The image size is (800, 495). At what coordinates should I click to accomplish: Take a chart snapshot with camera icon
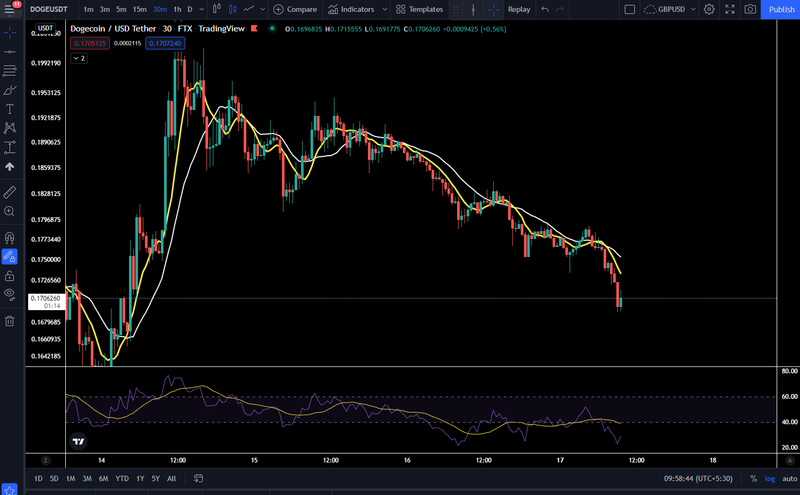750,9
